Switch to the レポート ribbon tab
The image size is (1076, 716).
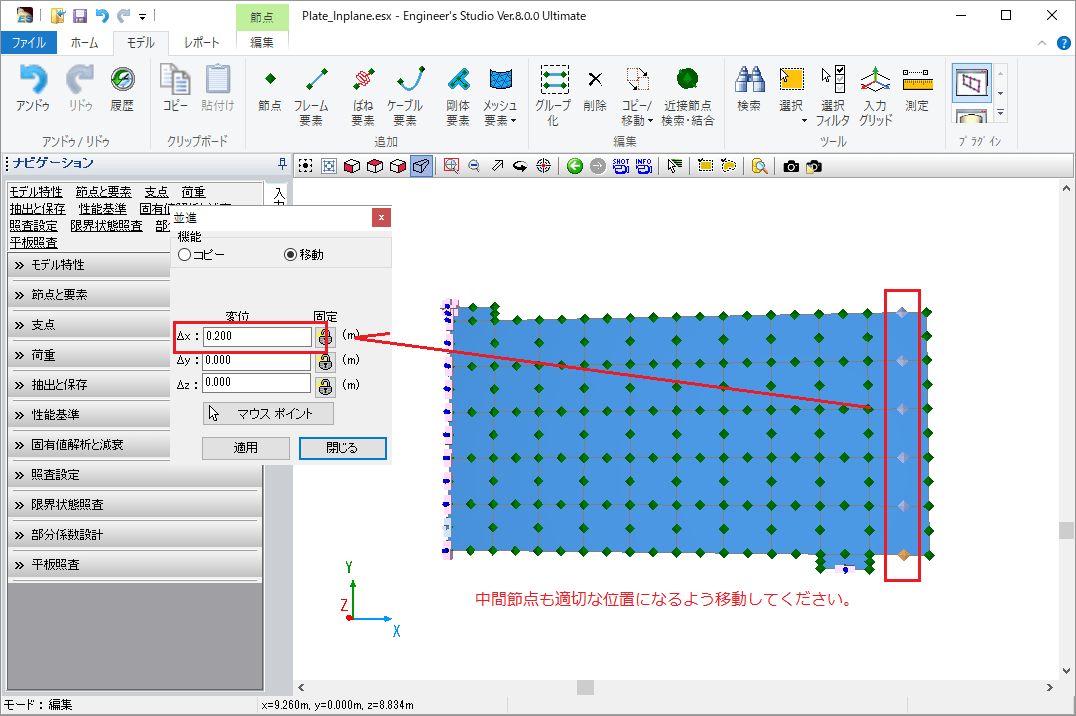(202, 43)
